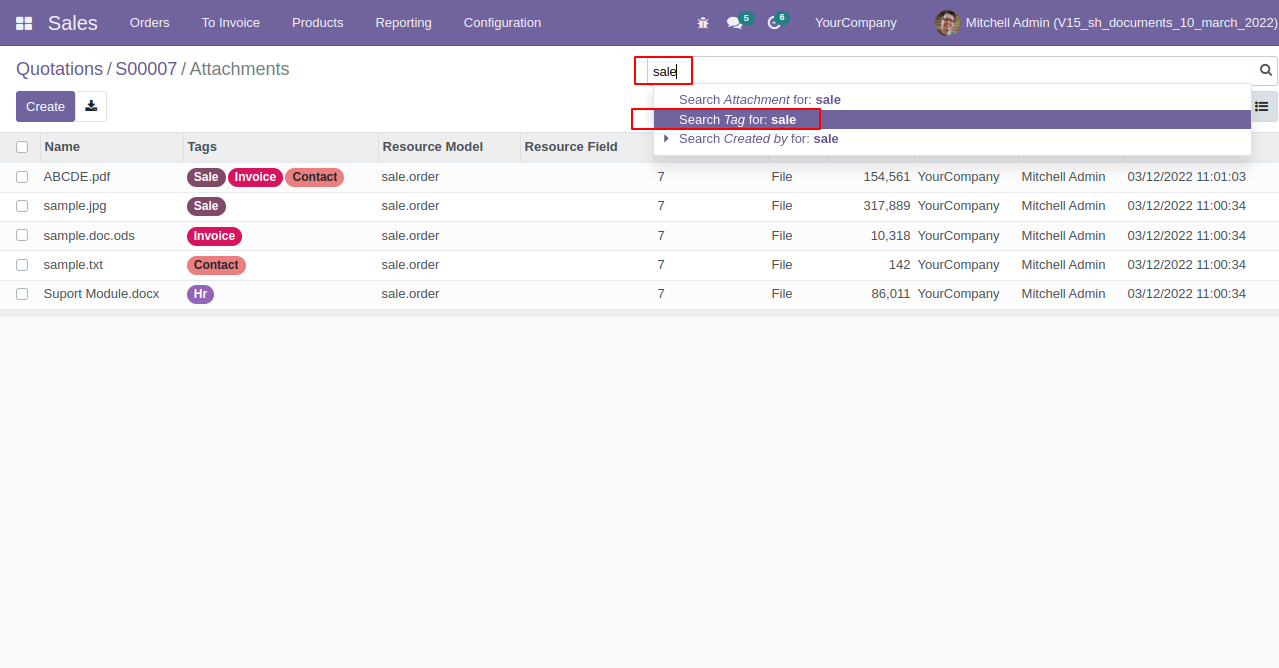Screen dimensions: 1279x668
Task: Click file size 10,318 cell
Action: pyautogui.click(x=890, y=236)
